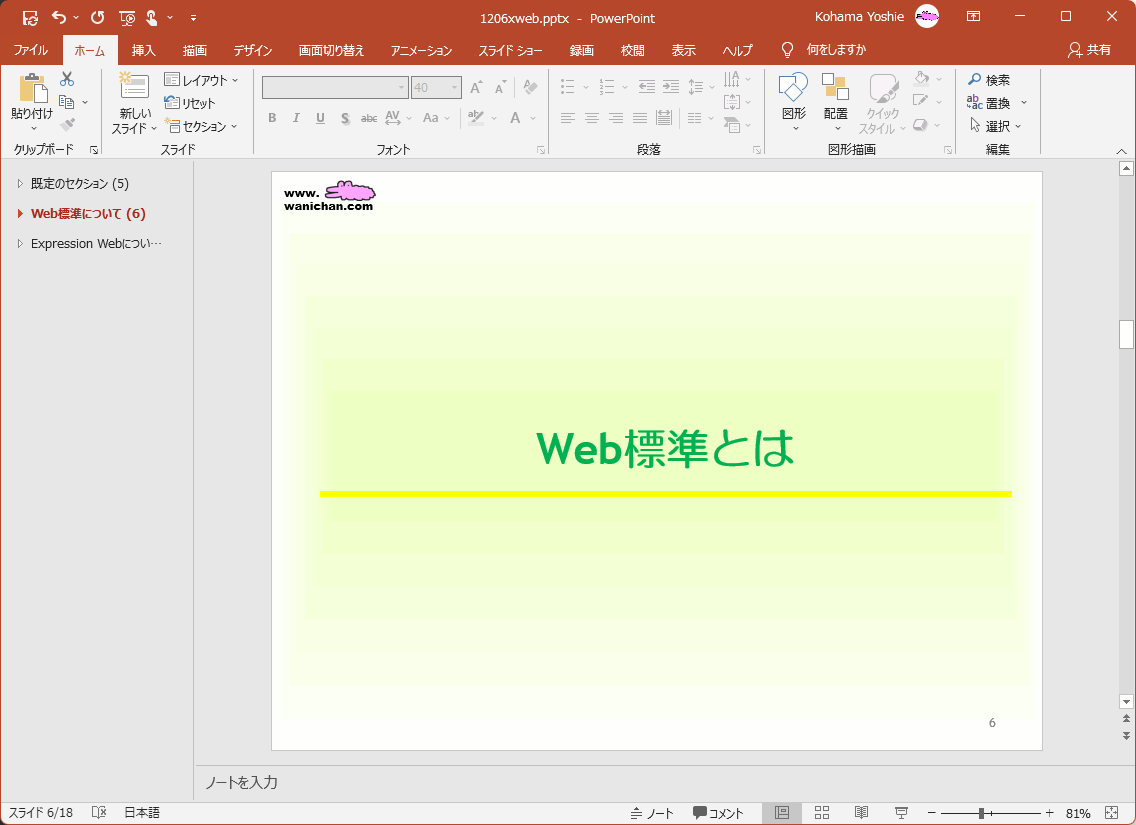This screenshot has height=825, width=1136.
Task: Apply numbered list formatting
Action: (x=607, y=87)
